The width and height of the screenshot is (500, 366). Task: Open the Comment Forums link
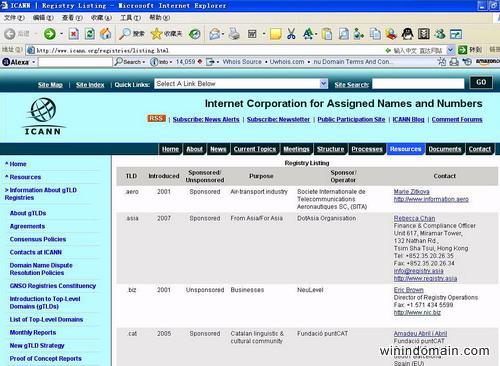coord(457,119)
